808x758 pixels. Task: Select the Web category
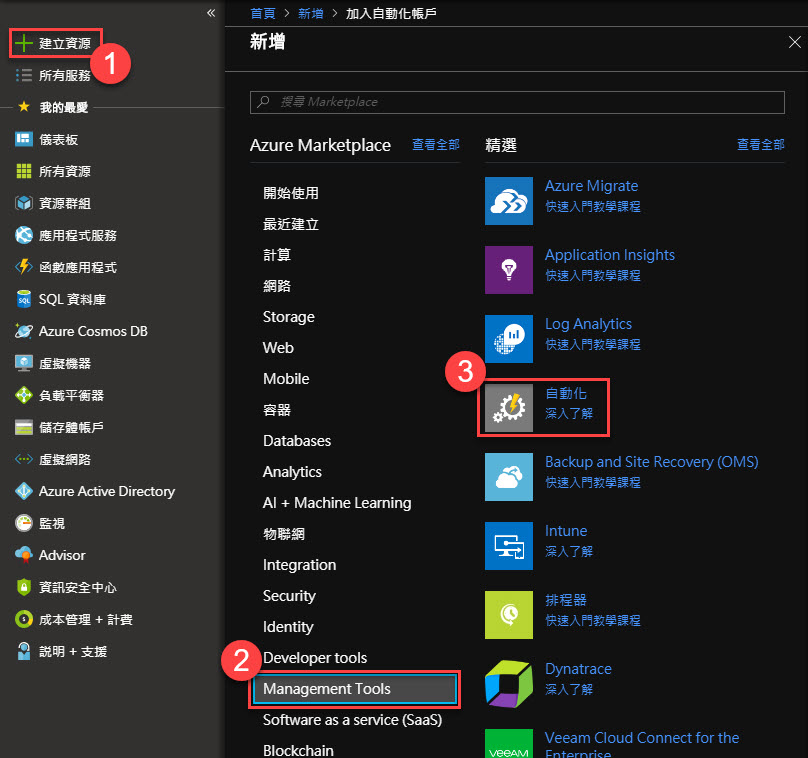(x=278, y=348)
